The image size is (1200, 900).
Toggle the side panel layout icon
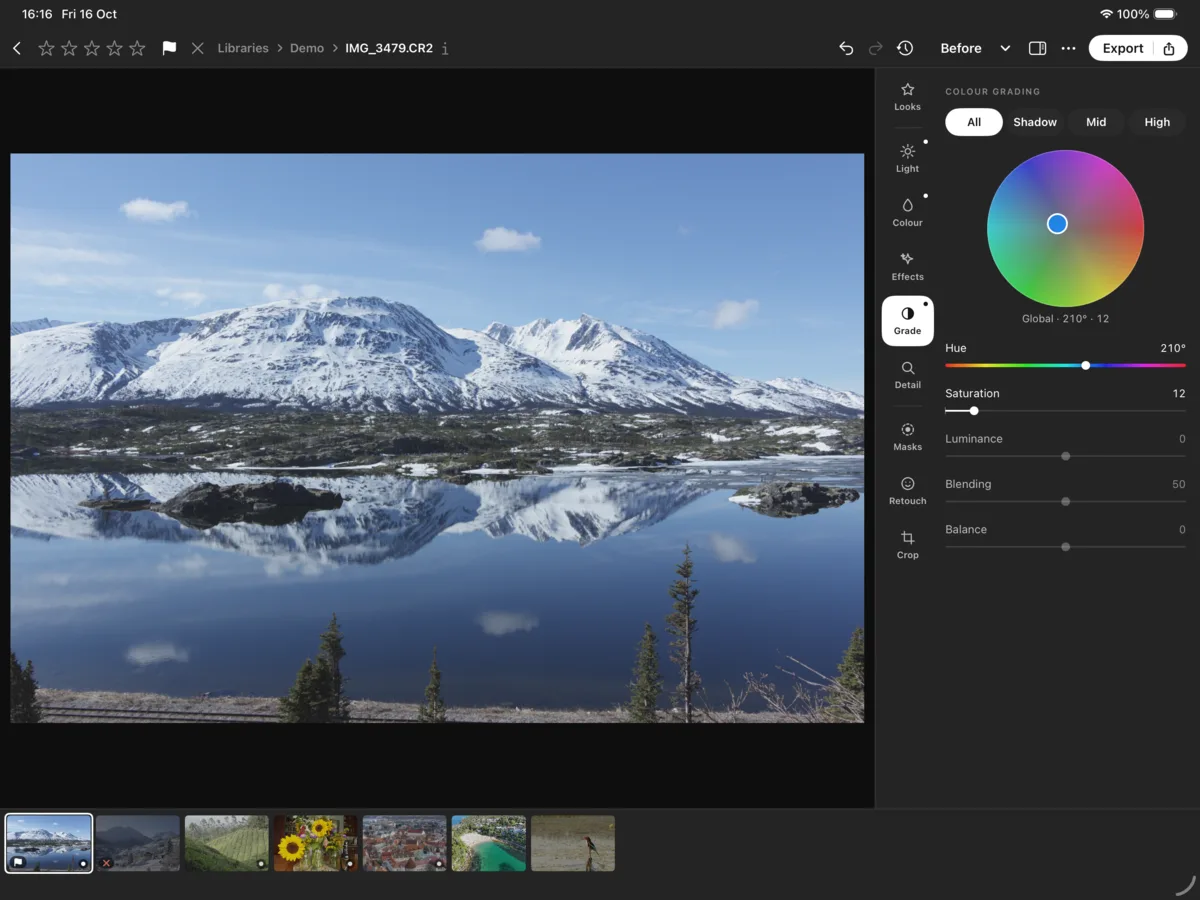tap(1038, 48)
